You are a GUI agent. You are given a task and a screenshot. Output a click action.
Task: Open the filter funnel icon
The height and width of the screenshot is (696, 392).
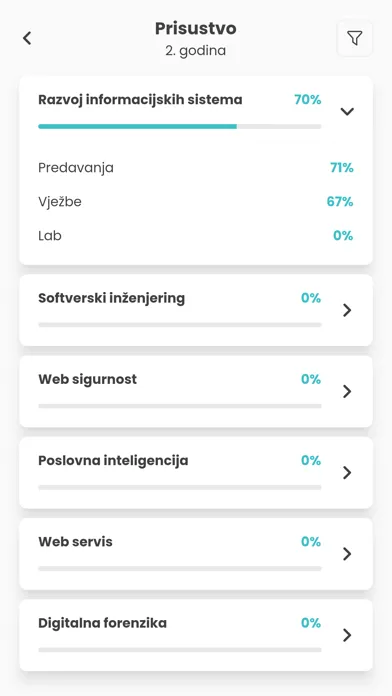354,38
